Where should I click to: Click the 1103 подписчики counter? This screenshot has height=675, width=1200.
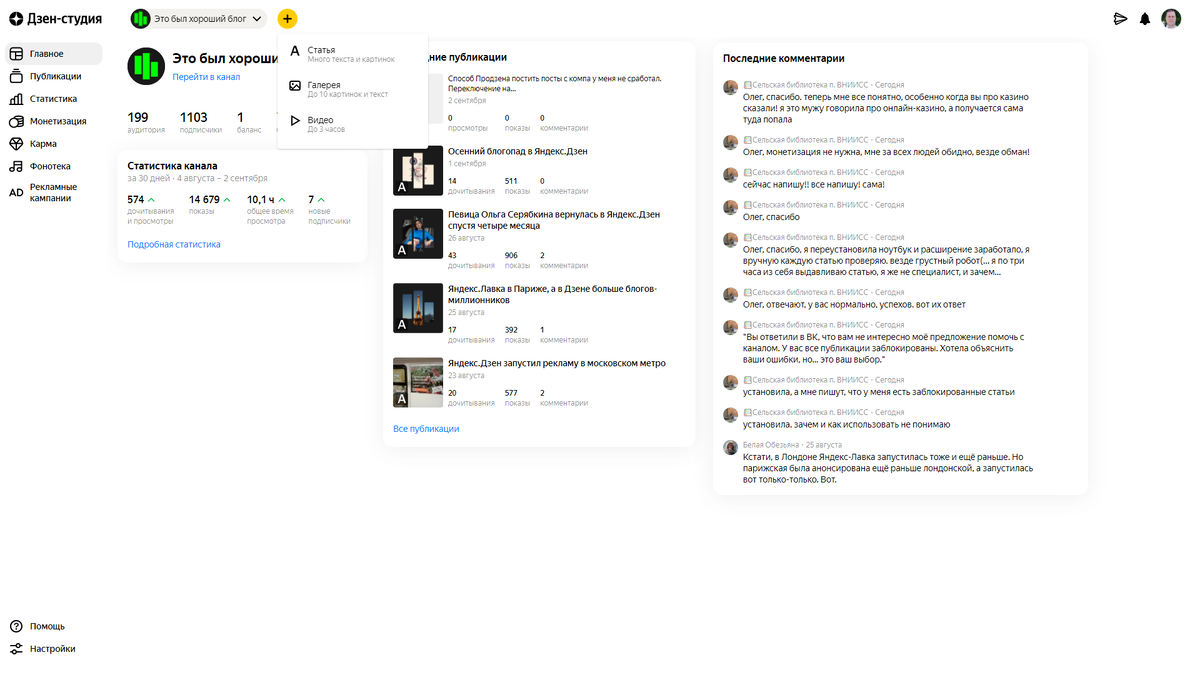pos(200,122)
